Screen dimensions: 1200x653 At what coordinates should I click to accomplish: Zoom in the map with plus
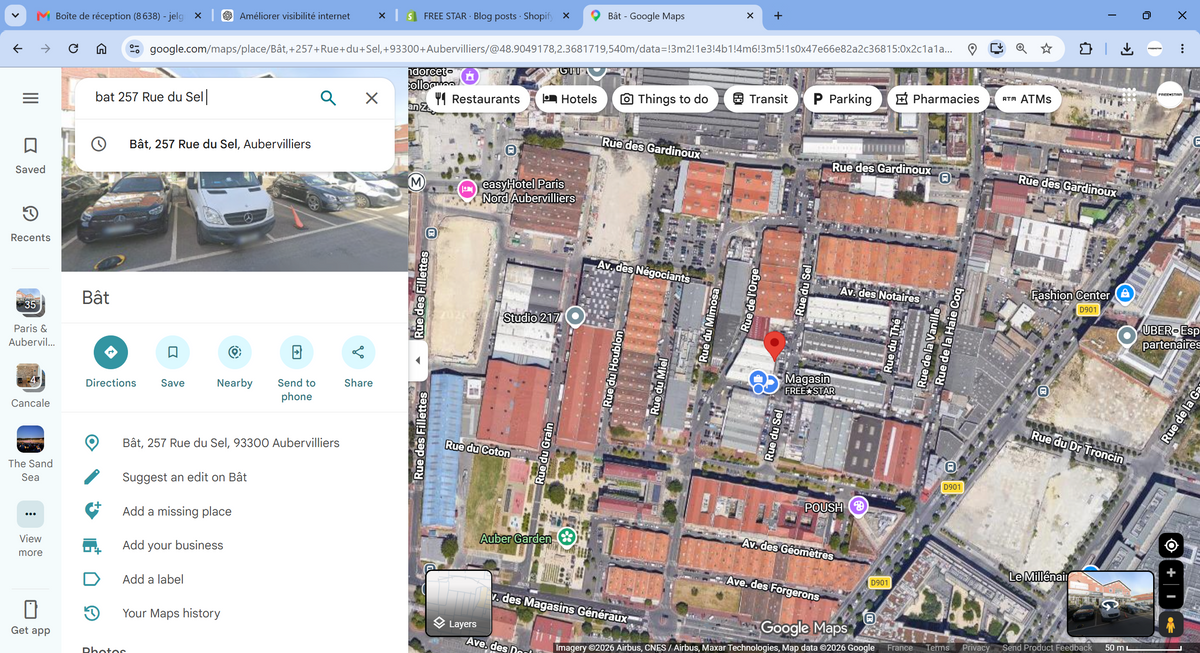(1171, 574)
